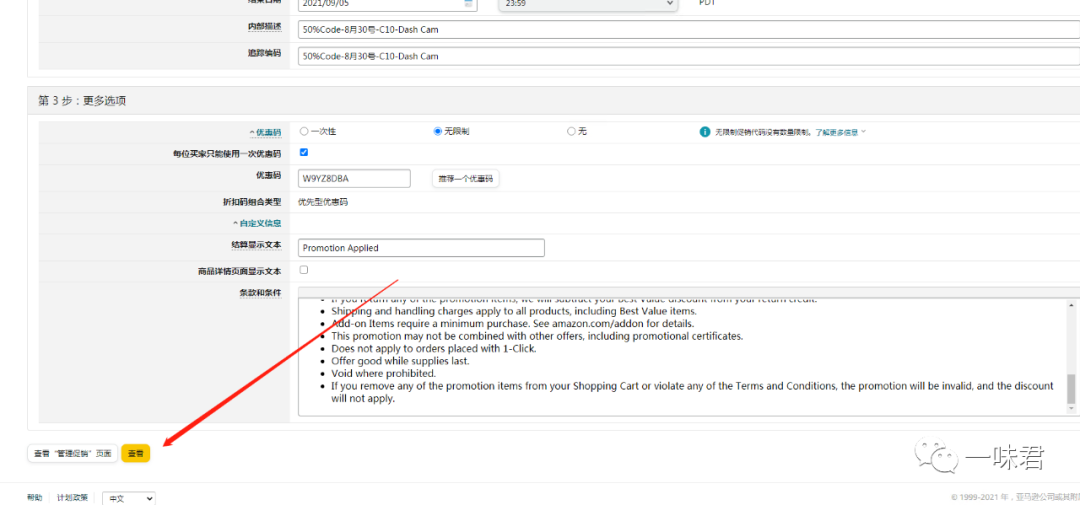Click the PDT timezone text
Screen dimensions: 1080x505
click(x=707, y=3)
